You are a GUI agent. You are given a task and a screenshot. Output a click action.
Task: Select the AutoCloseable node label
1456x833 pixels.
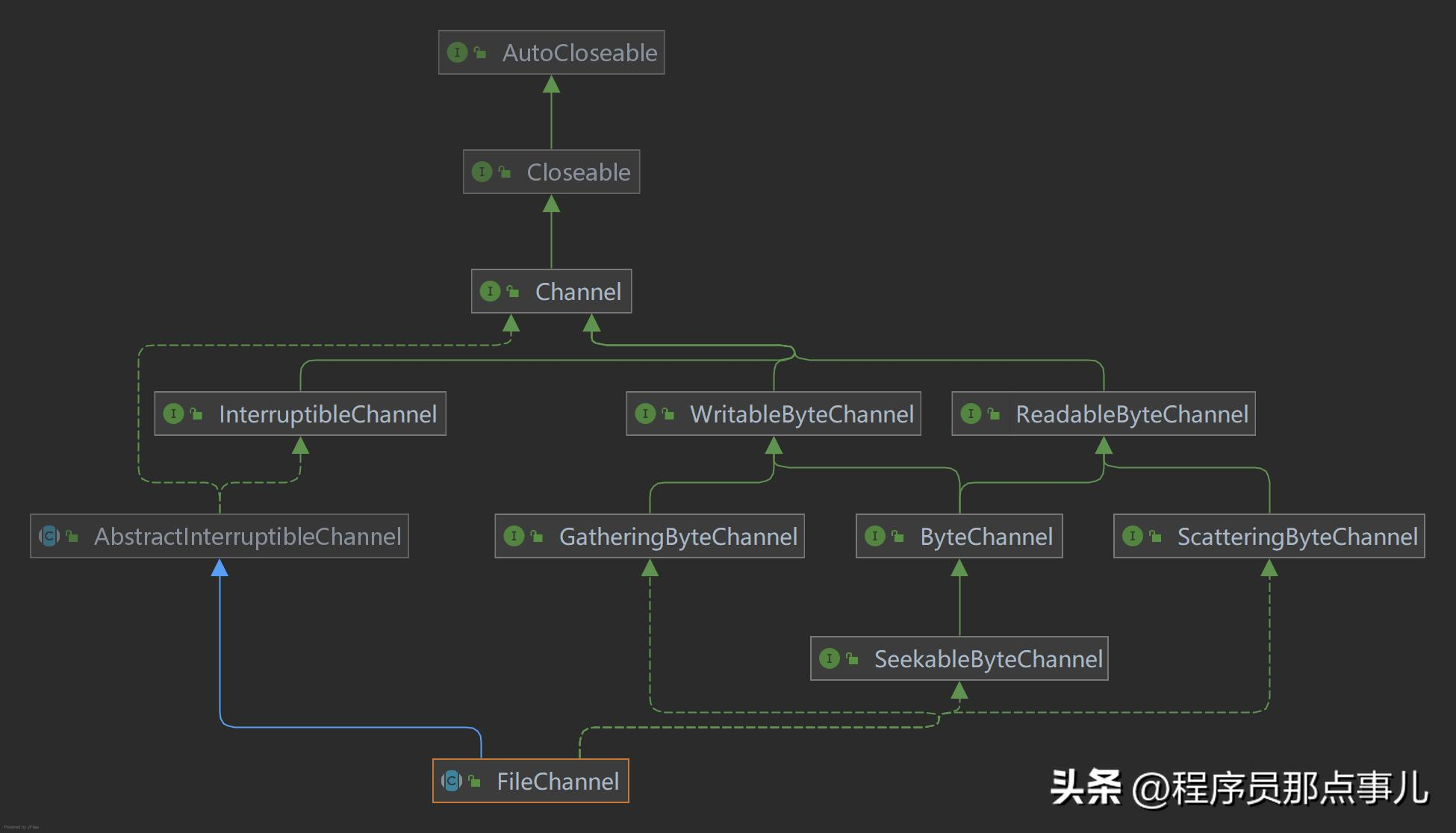click(x=579, y=53)
